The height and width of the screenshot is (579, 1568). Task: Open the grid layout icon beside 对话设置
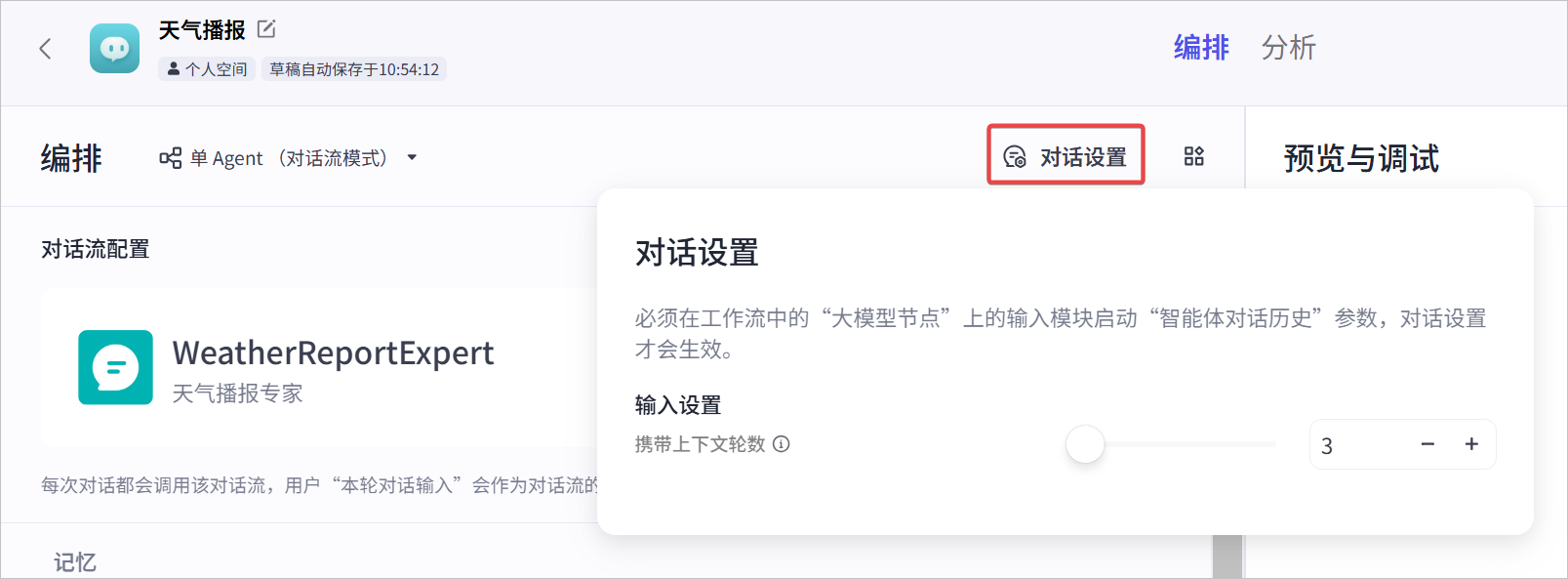1193,156
